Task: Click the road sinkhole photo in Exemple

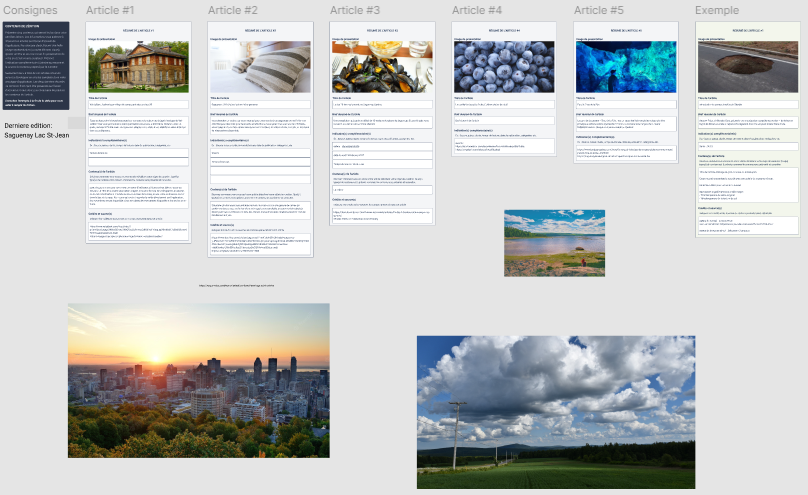Action: (748, 67)
